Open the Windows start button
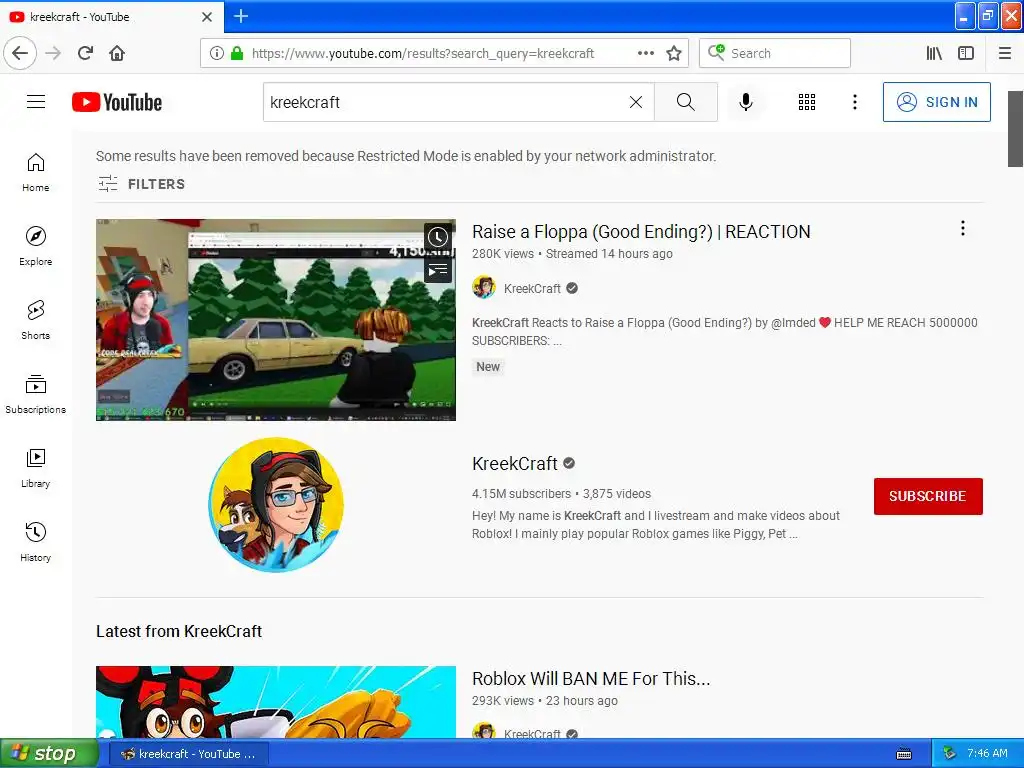 point(49,754)
